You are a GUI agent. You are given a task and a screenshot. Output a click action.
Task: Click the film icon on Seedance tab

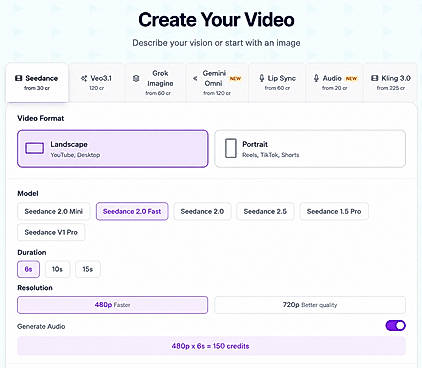(x=18, y=78)
